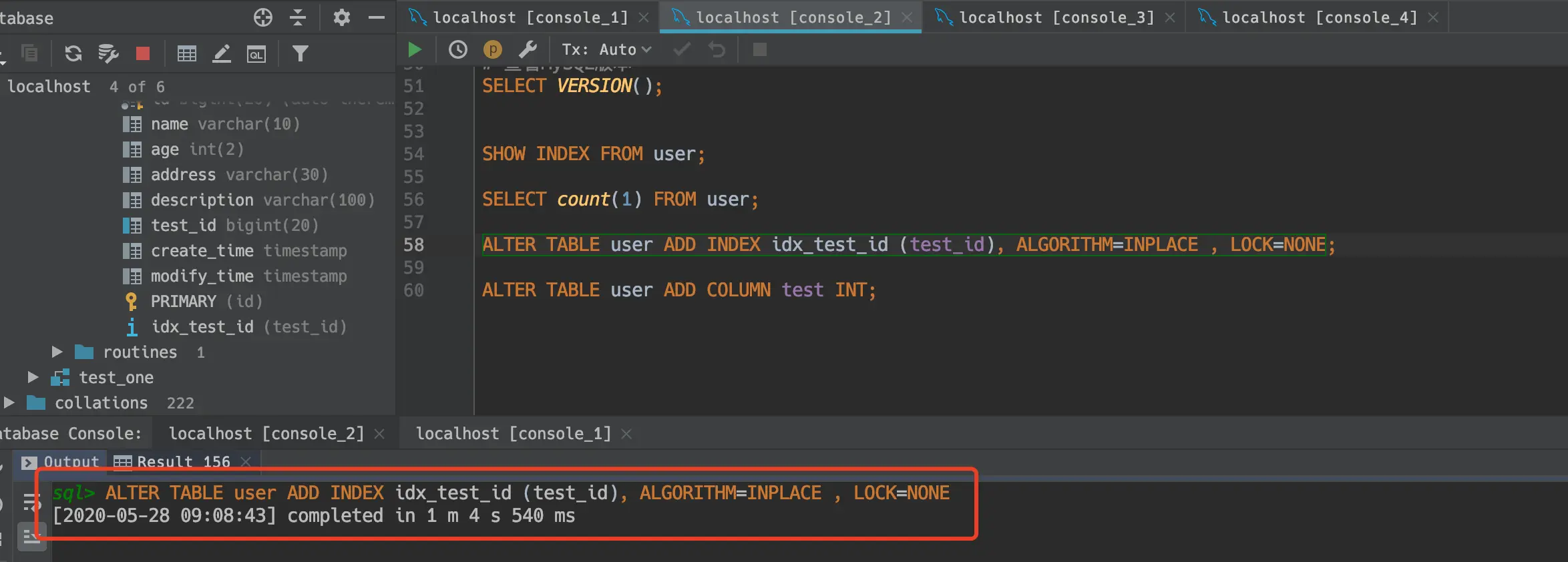Click the filter funnel icon
Image resolution: width=1568 pixels, height=562 pixels.
[x=301, y=53]
